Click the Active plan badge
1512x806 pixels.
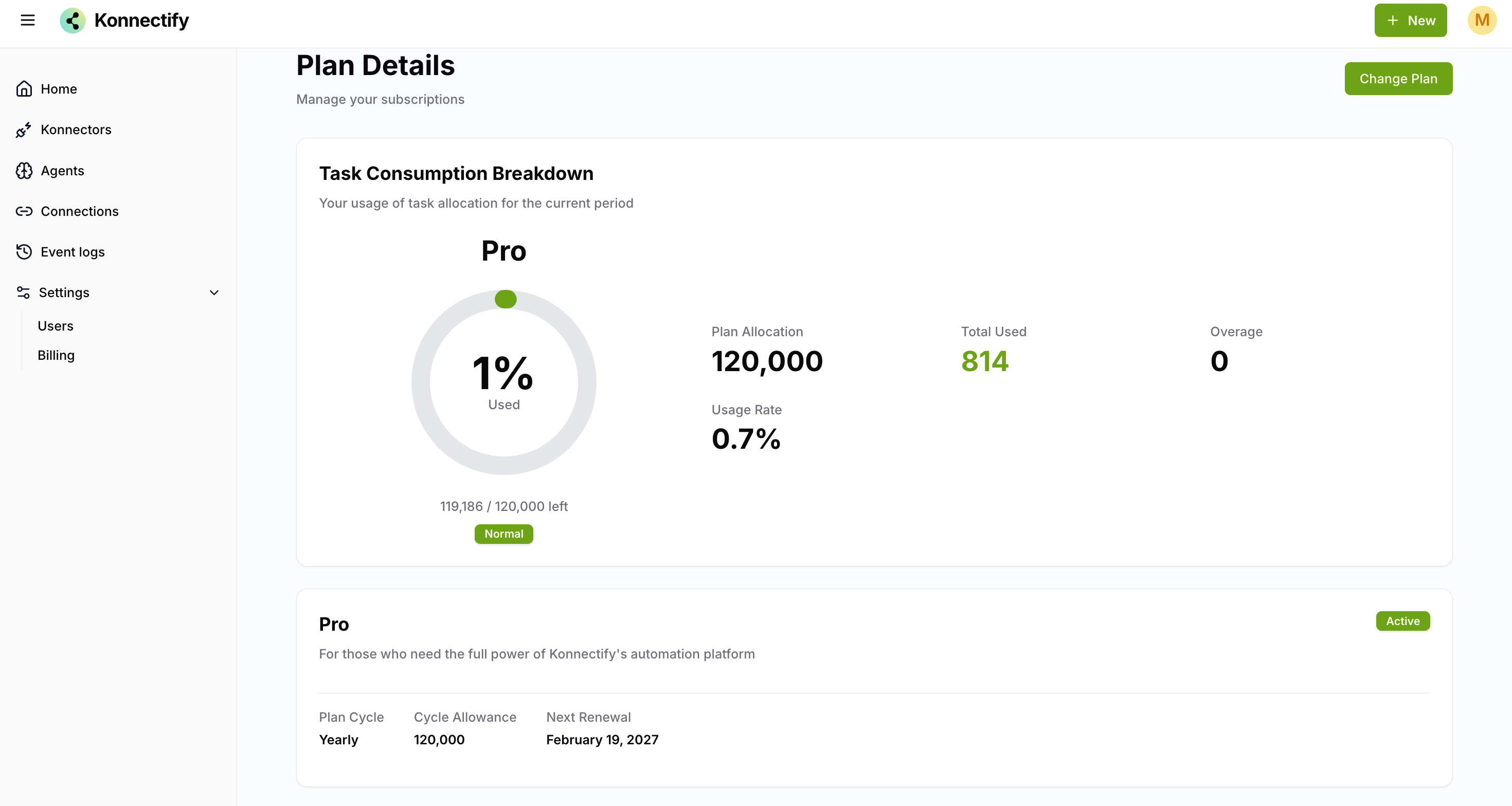[1402, 620]
